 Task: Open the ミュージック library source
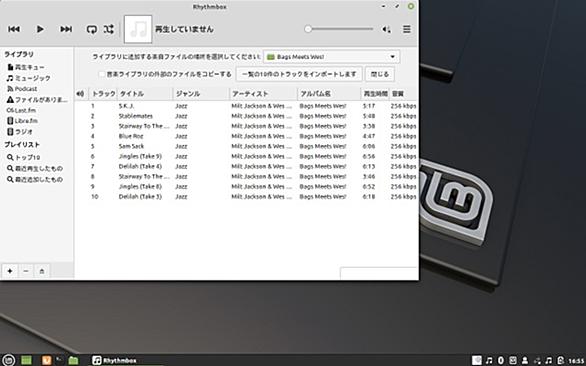point(28,78)
